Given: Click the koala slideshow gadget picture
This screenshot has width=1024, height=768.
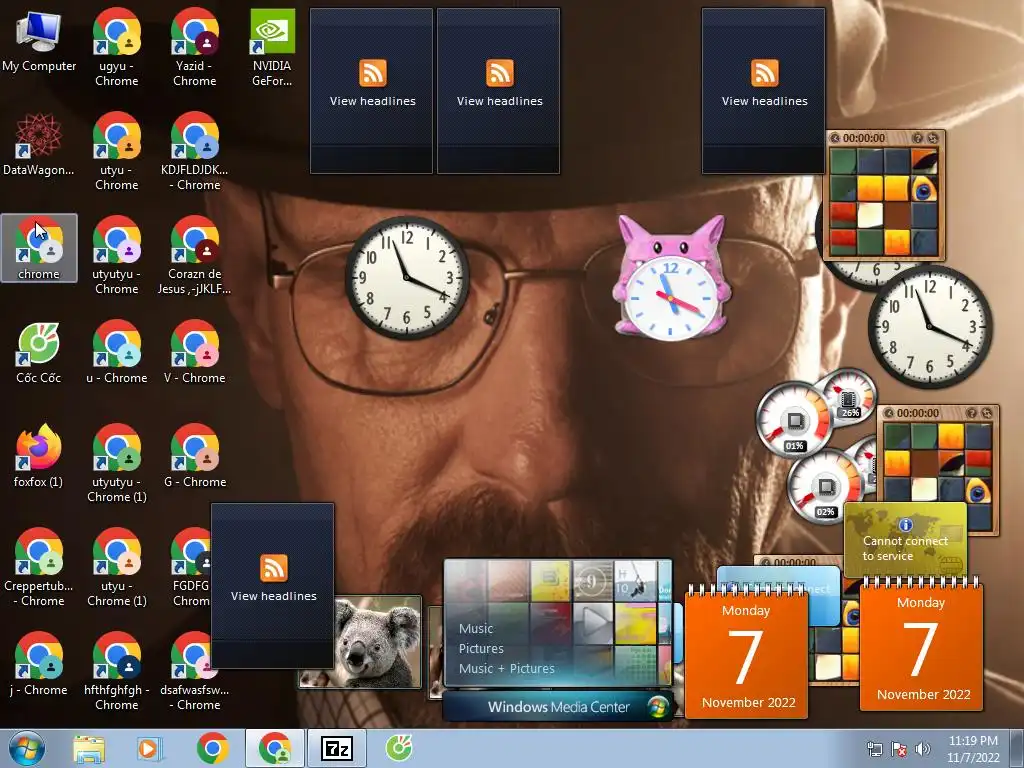Looking at the screenshot, I should click(x=377, y=643).
